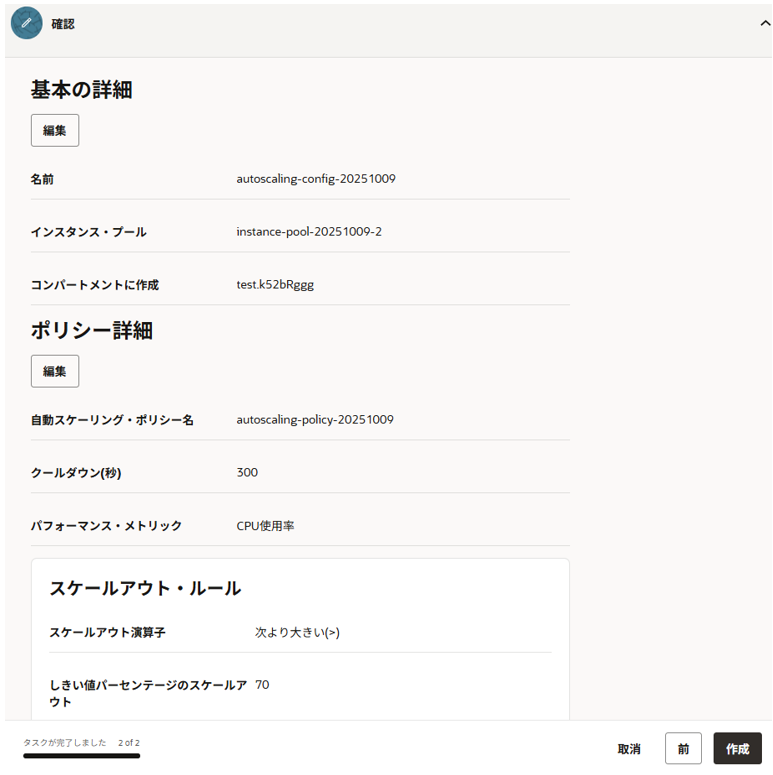This screenshot has height=775, width=773.
Task: Click the compartment value test.k52bRggg
Action: point(275,285)
